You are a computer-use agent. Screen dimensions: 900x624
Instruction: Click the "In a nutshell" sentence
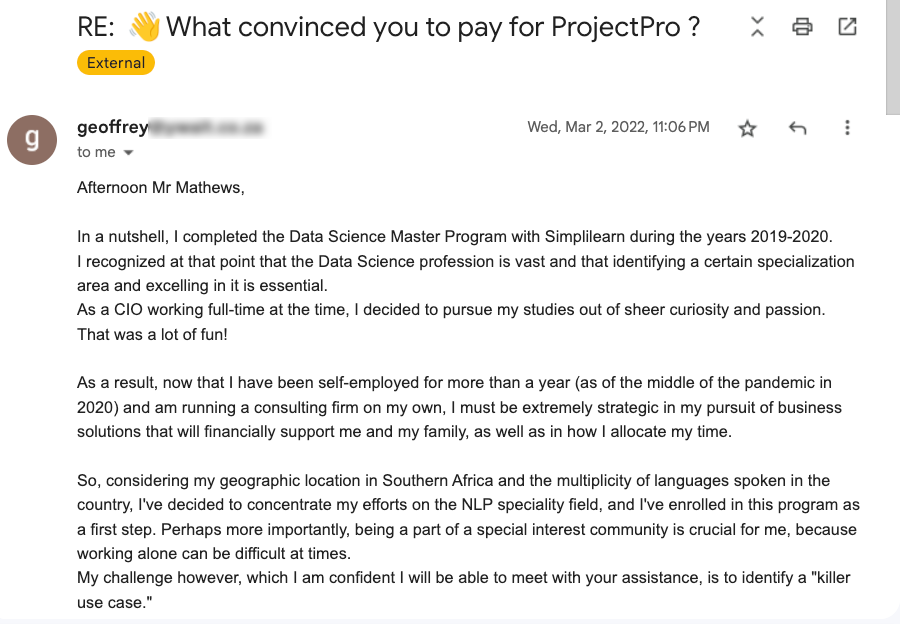454,237
